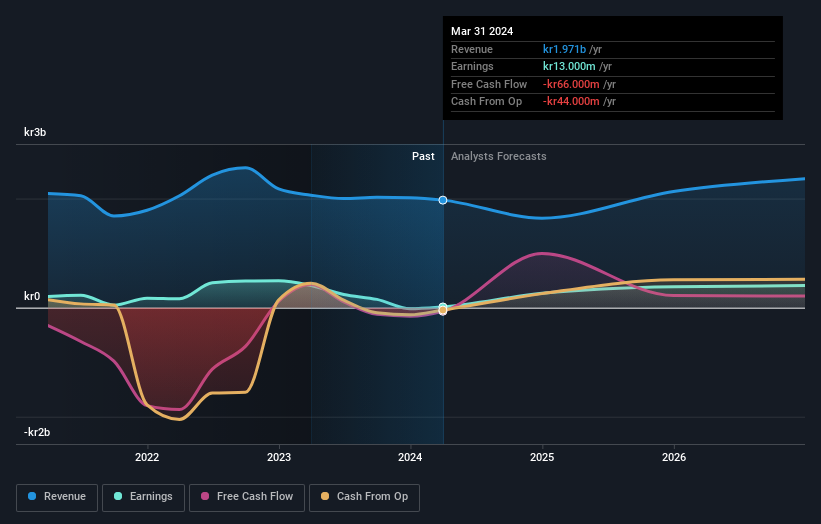The width and height of the screenshot is (821, 524).
Task: Toggle the Cash From Op legend button
Action: pyautogui.click(x=364, y=497)
